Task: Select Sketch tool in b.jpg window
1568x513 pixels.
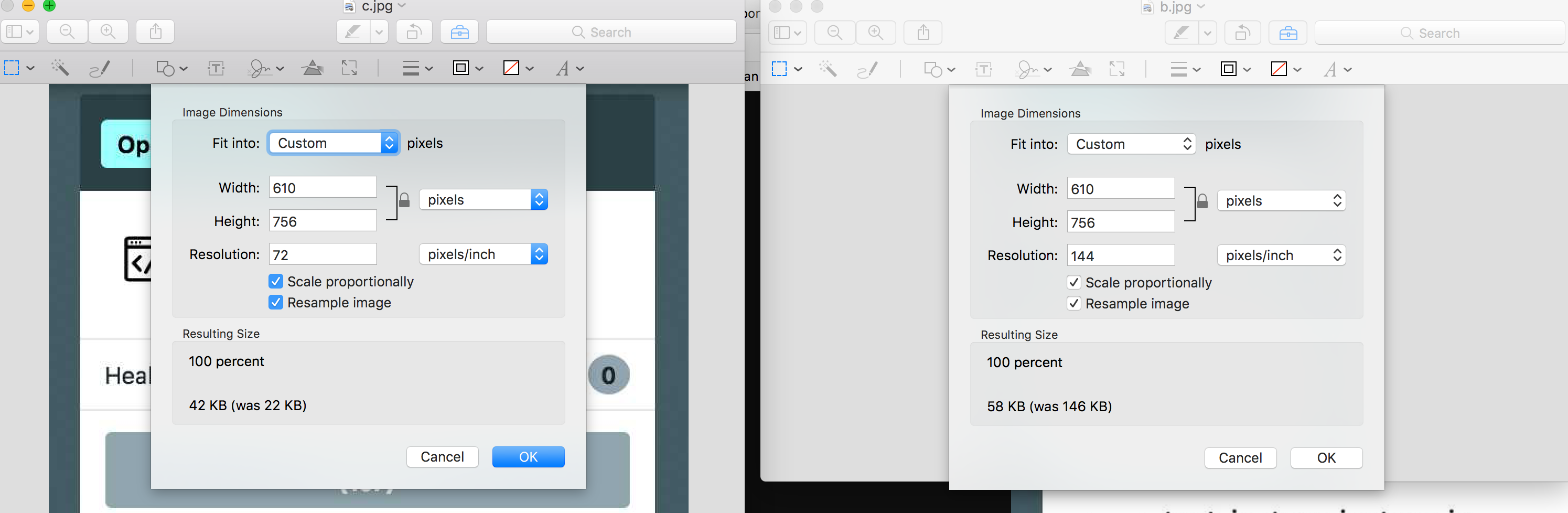Action: [x=867, y=69]
